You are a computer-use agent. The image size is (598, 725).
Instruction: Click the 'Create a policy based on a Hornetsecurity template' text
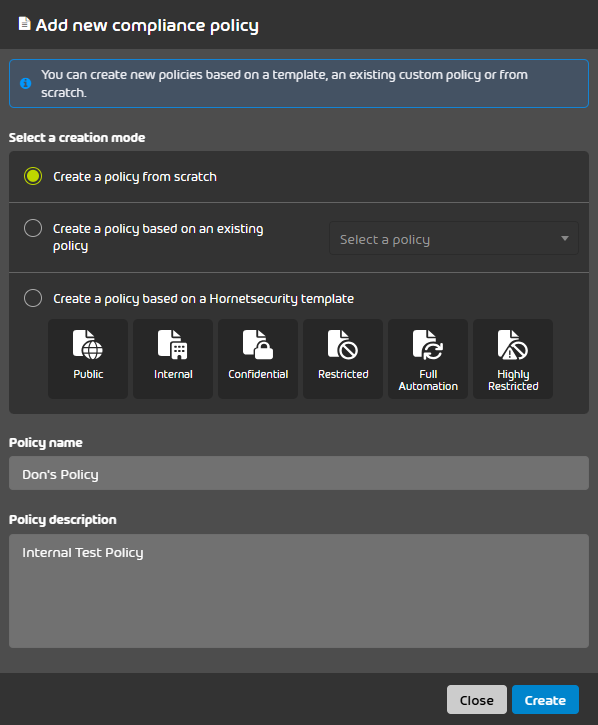(203, 299)
